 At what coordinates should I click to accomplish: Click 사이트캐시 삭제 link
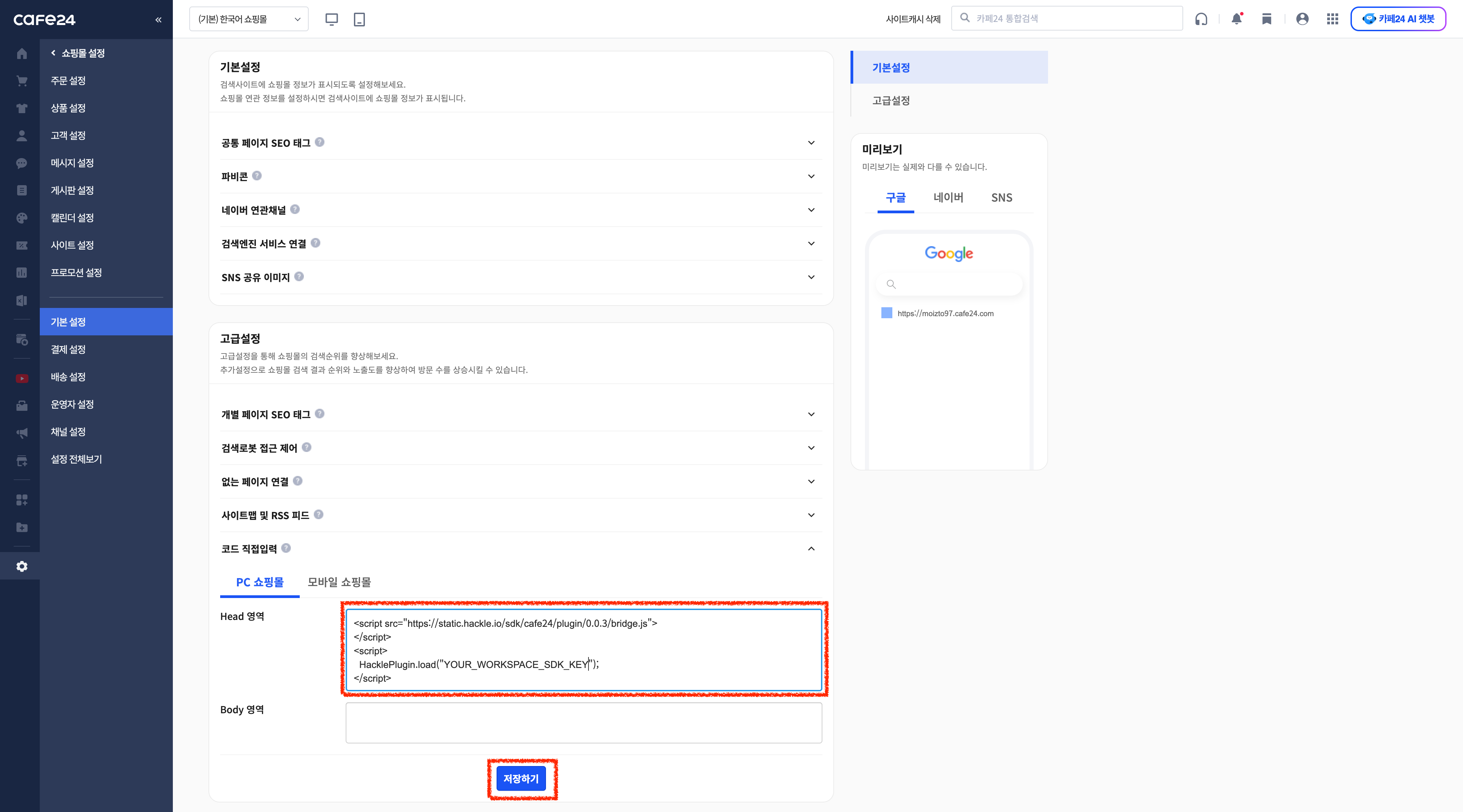pos(913,19)
